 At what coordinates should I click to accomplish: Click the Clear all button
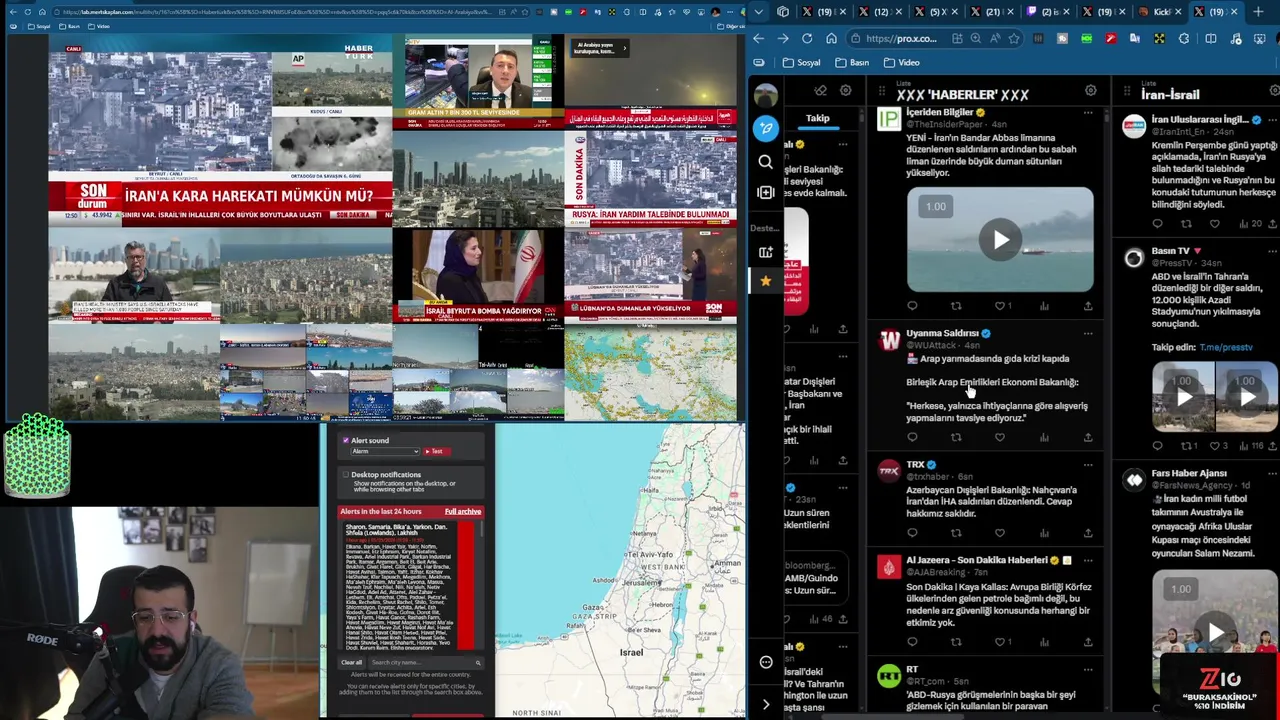pos(352,663)
